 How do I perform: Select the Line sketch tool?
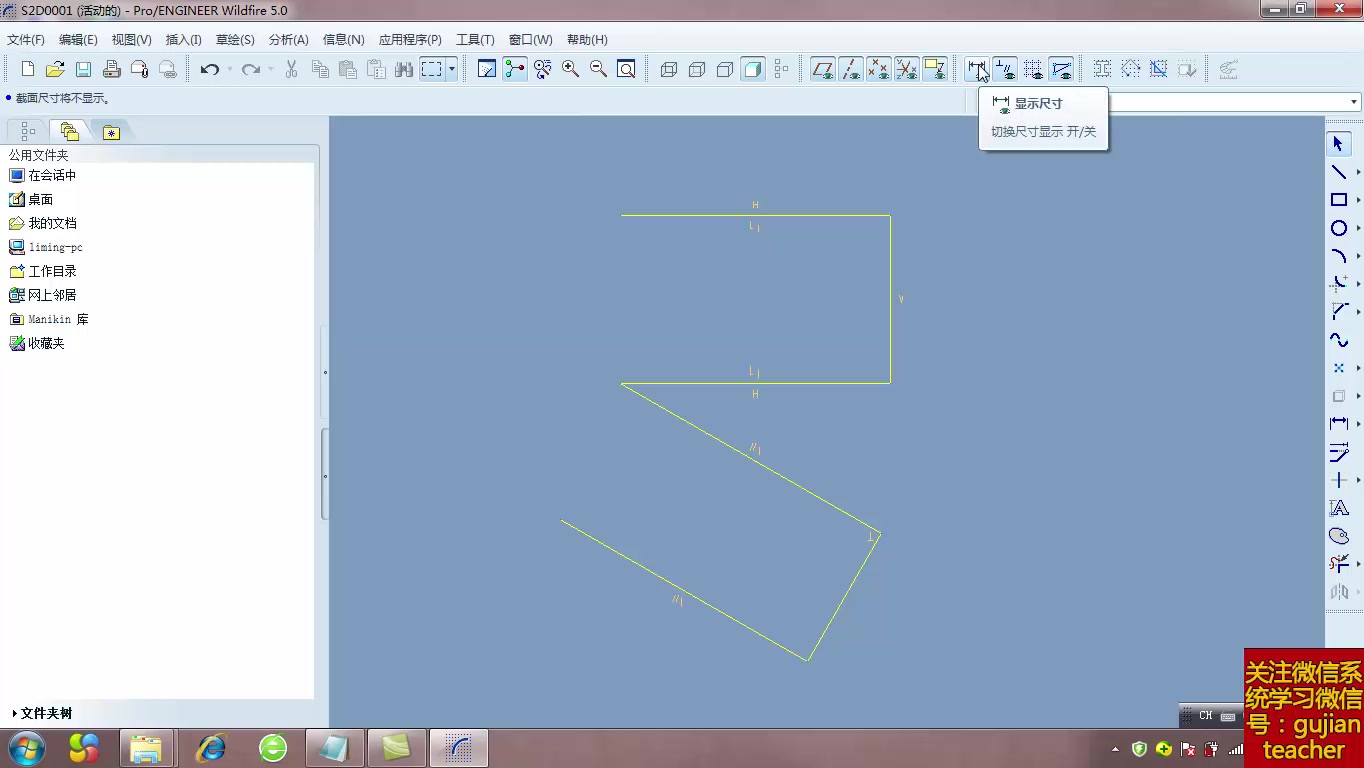(1339, 172)
